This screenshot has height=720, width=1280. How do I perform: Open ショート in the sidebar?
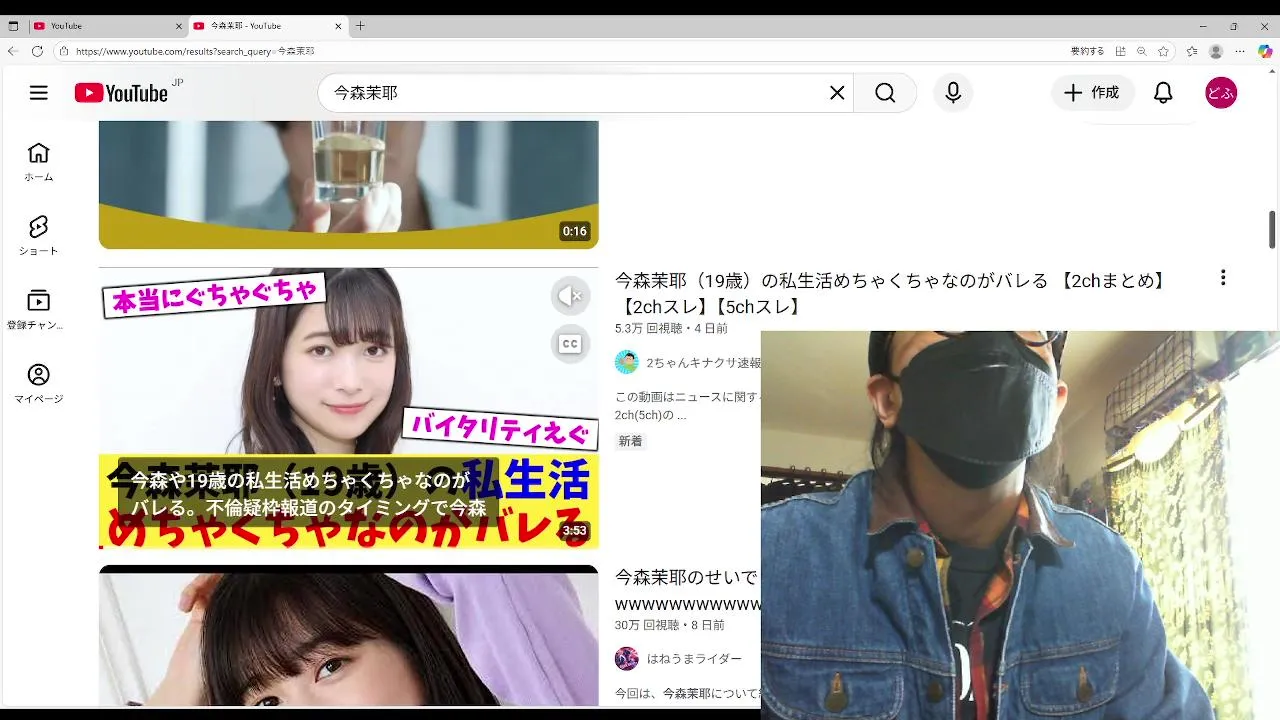(x=39, y=237)
